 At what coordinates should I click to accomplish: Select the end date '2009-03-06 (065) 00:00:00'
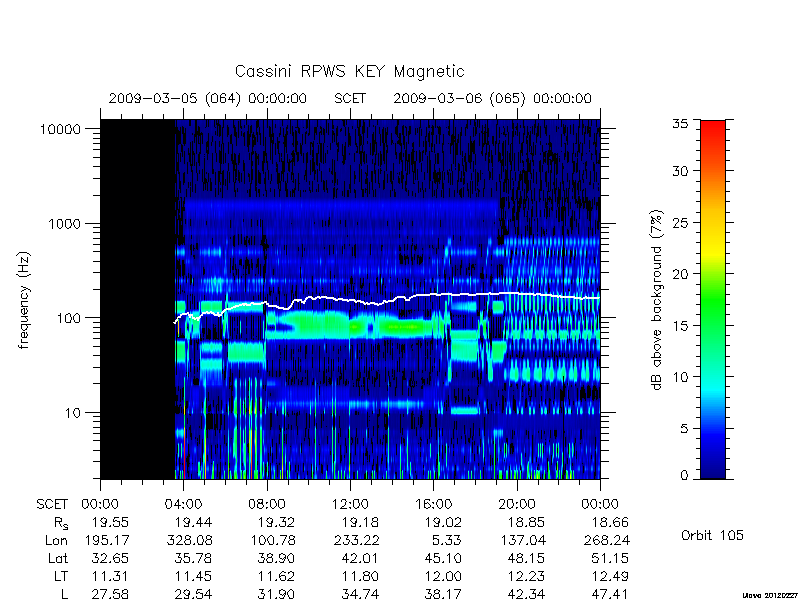(x=492, y=98)
